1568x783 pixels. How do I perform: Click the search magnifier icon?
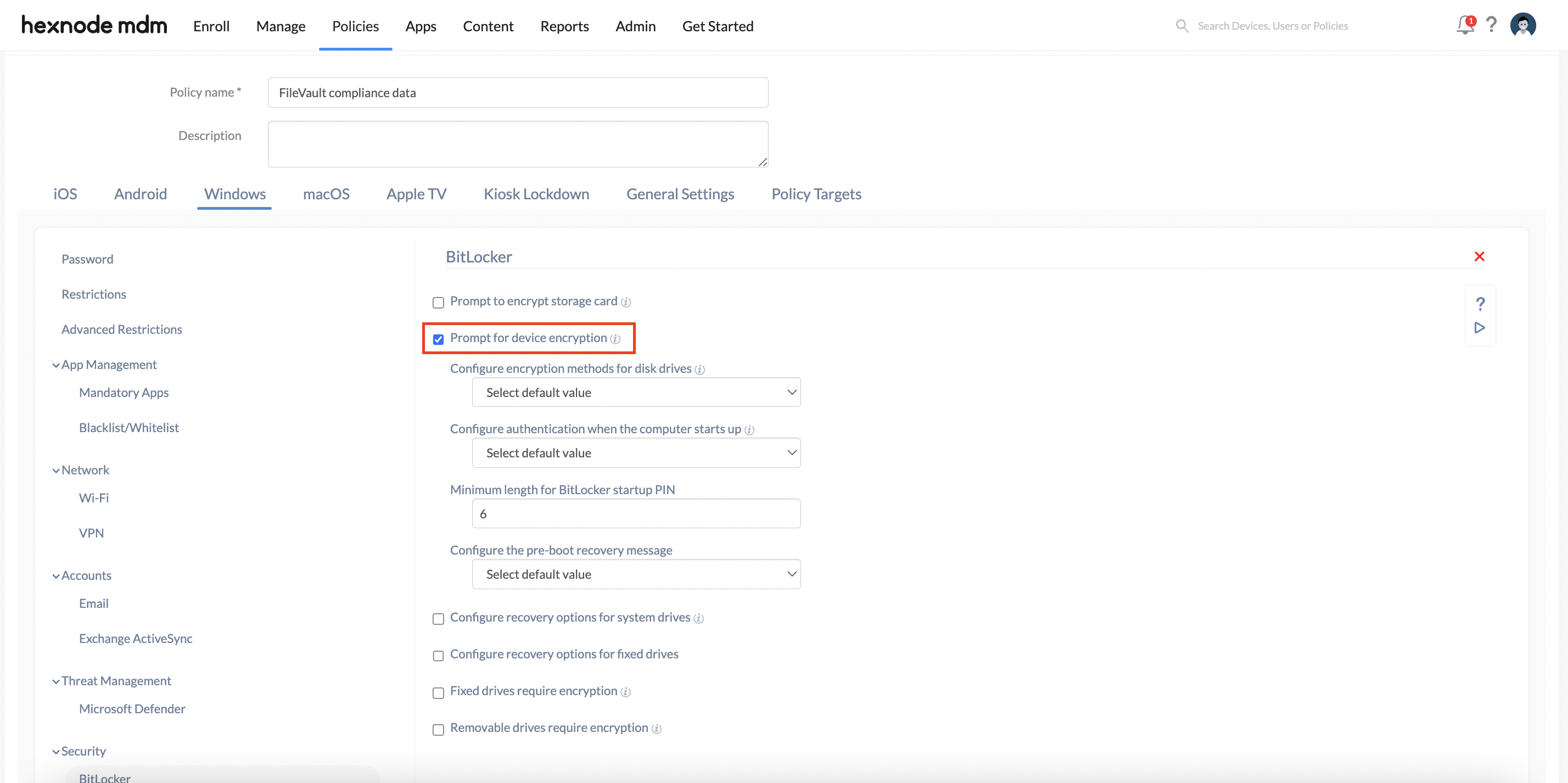1181,26
